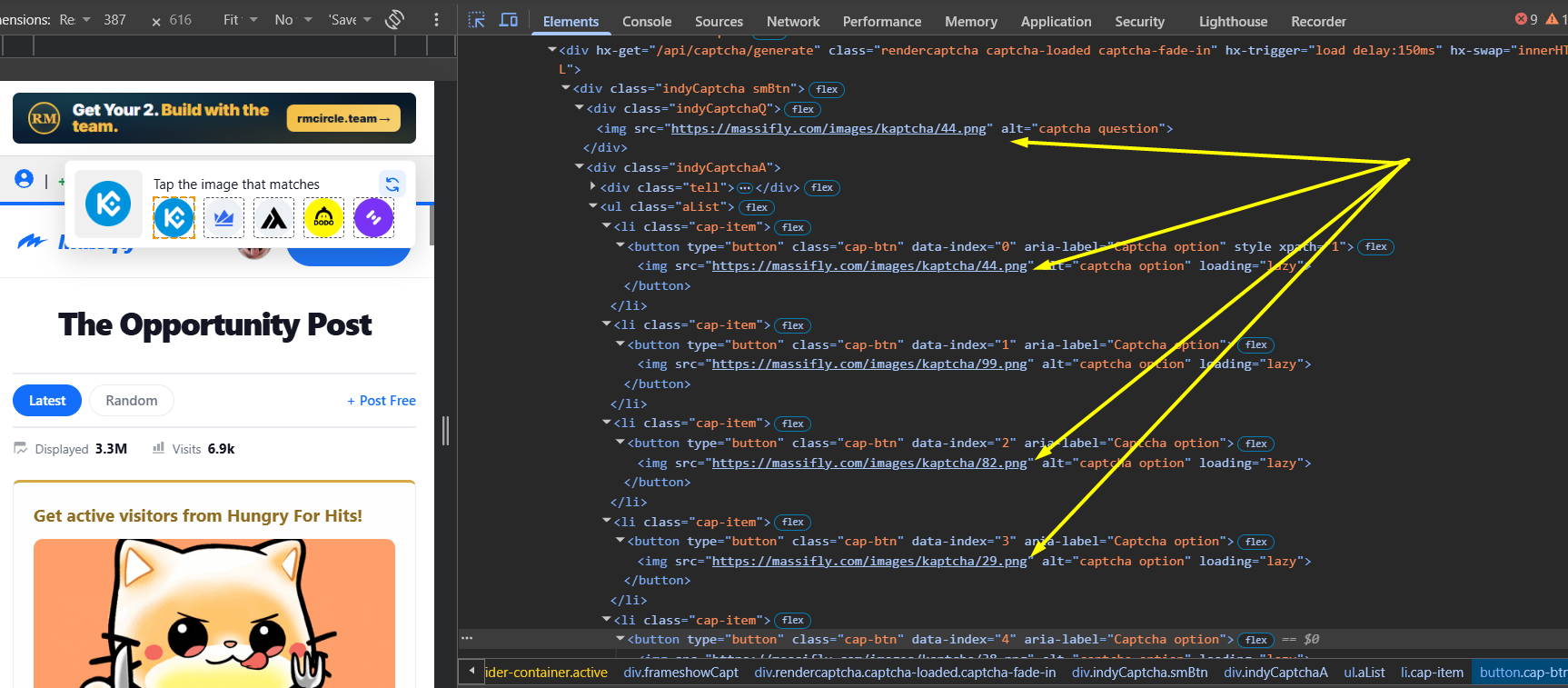Tap the crown logo captcha option
The image size is (1568, 688).
pyautogui.click(x=223, y=218)
